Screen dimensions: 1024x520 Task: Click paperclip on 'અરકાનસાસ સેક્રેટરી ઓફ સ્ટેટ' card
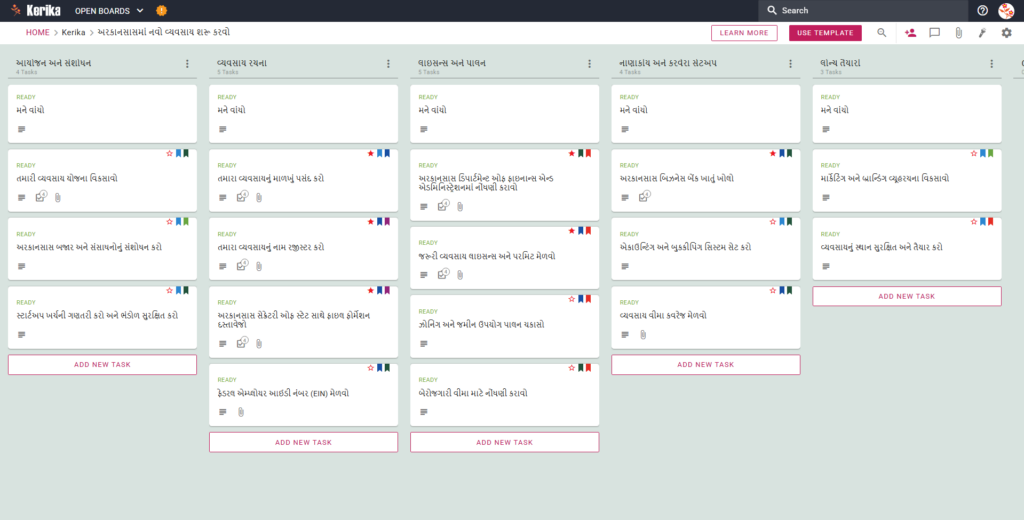(x=259, y=344)
